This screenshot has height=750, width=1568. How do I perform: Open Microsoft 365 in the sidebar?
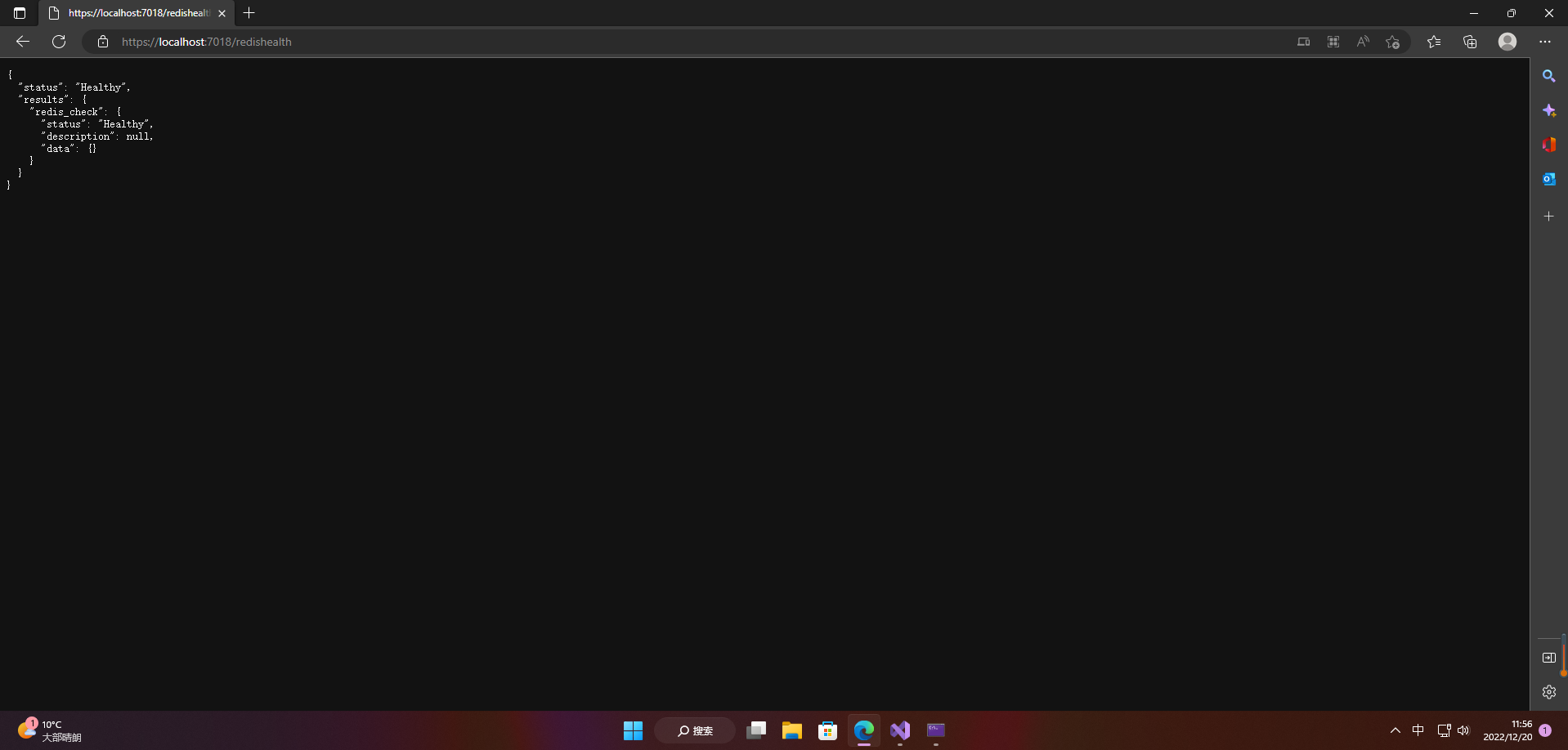click(x=1549, y=145)
